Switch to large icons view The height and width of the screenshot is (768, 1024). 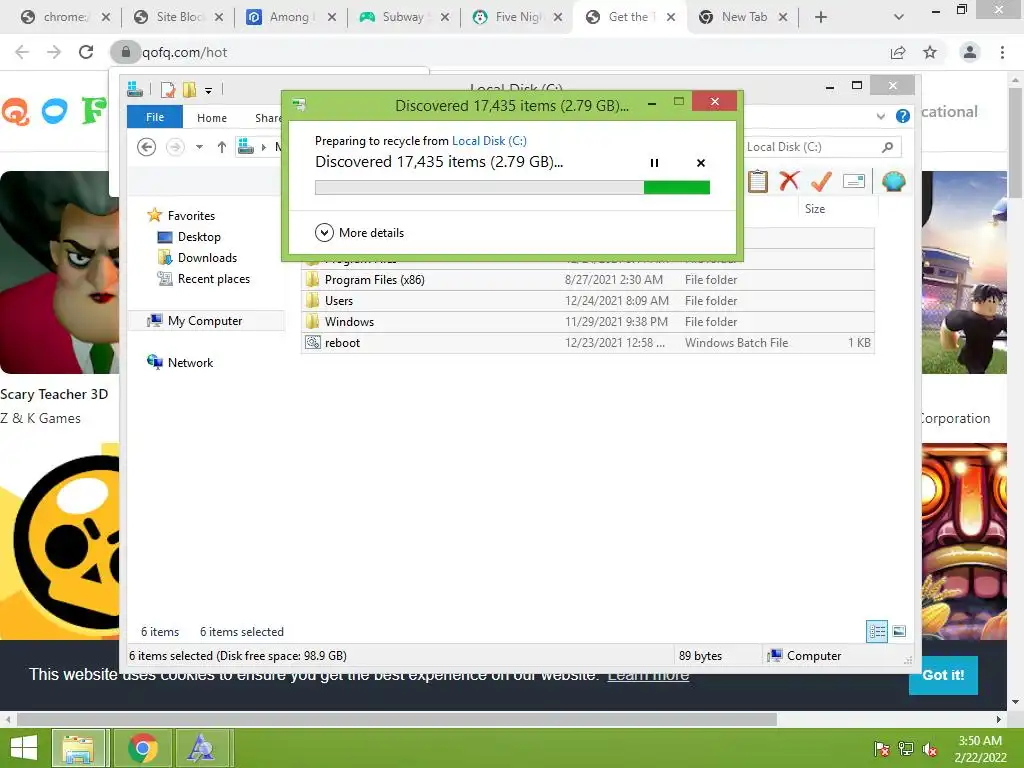(899, 631)
